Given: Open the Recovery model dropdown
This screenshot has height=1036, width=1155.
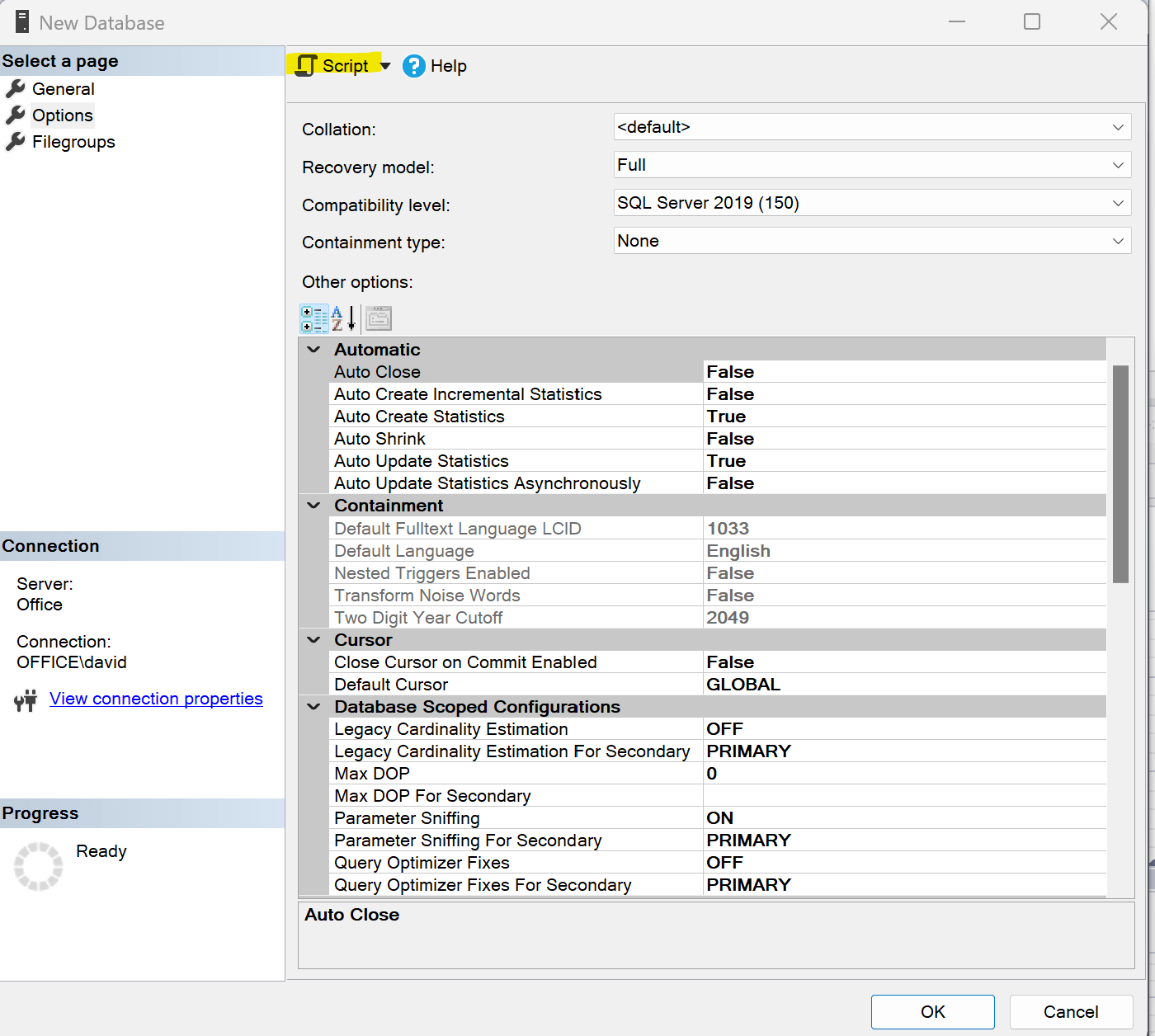Looking at the screenshot, I should (1118, 164).
